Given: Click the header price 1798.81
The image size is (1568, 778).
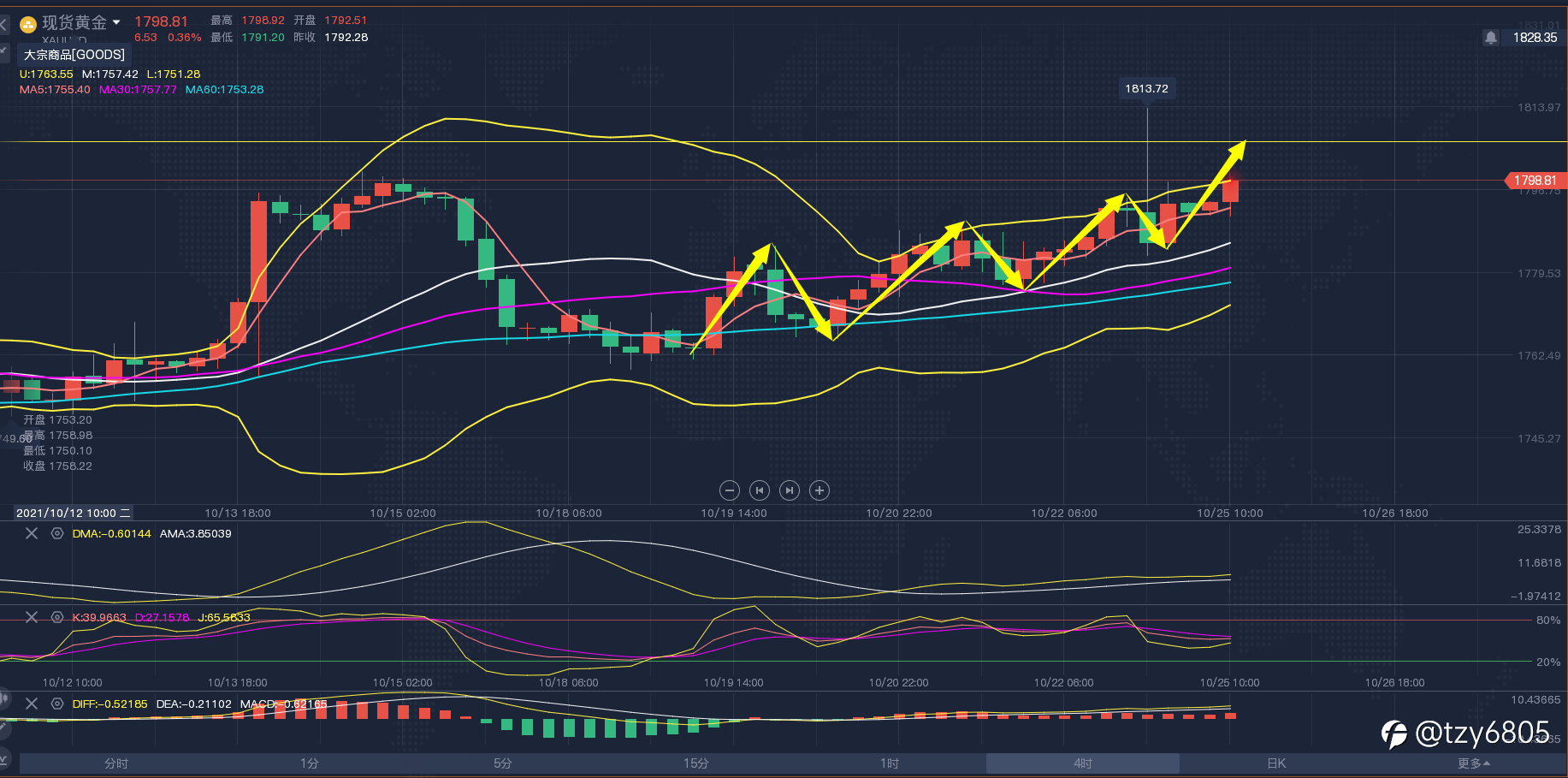Looking at the screenshot, I should pyautogui.click(x=161, y=21).
